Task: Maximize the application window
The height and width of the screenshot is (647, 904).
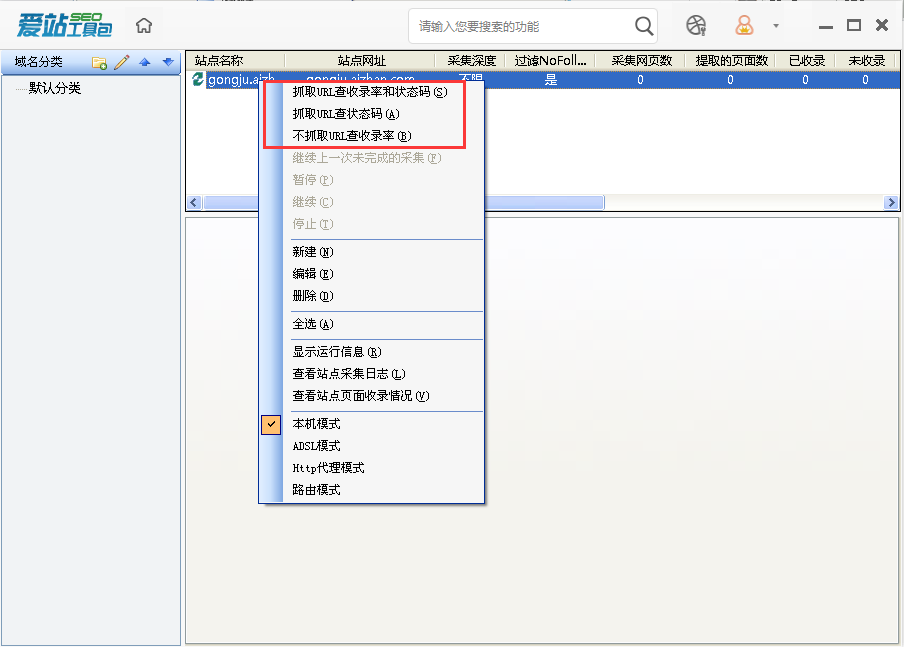Action: coord(854,25)
